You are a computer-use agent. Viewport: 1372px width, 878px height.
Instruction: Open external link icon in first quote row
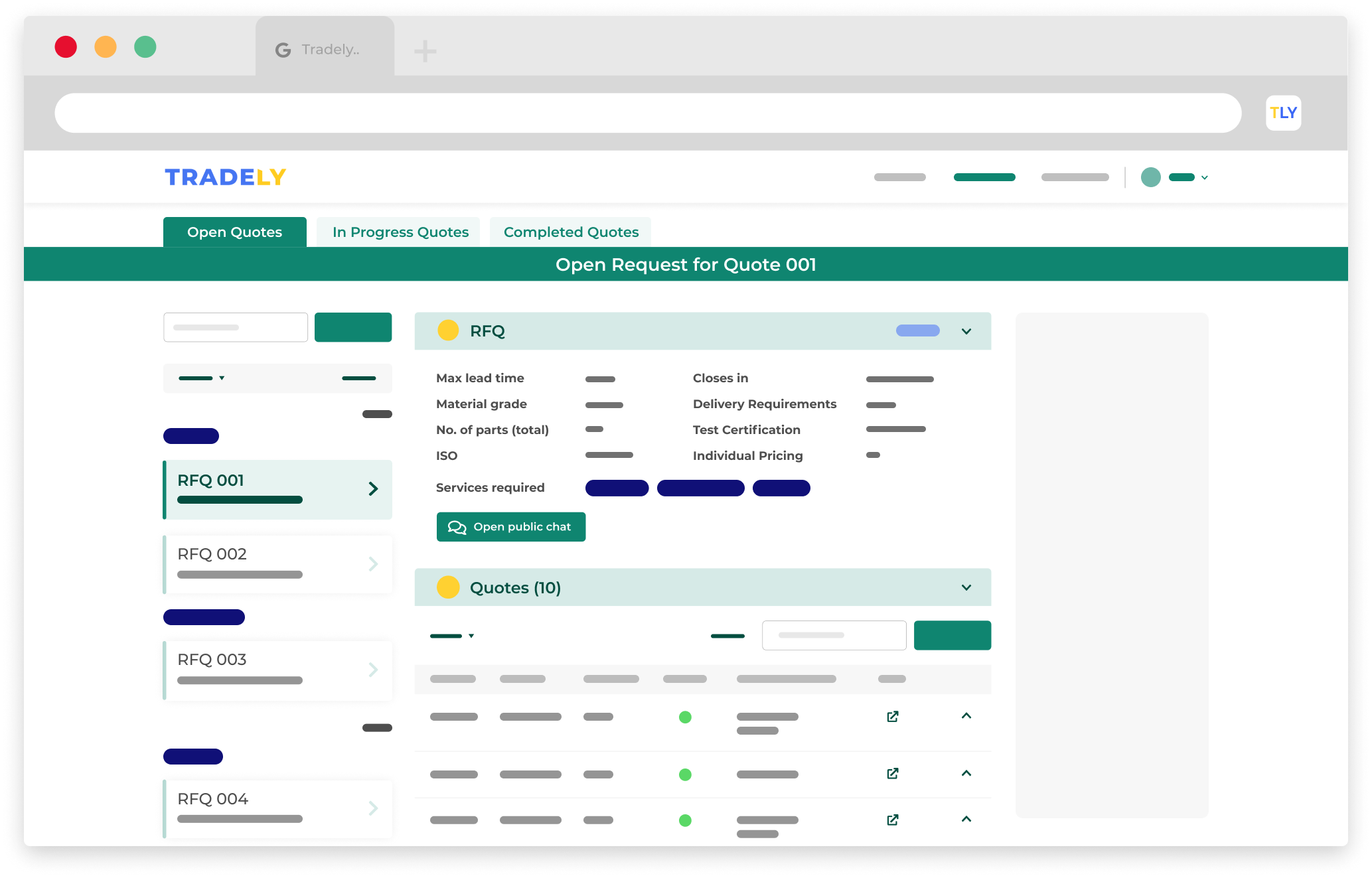pos(892,717)
